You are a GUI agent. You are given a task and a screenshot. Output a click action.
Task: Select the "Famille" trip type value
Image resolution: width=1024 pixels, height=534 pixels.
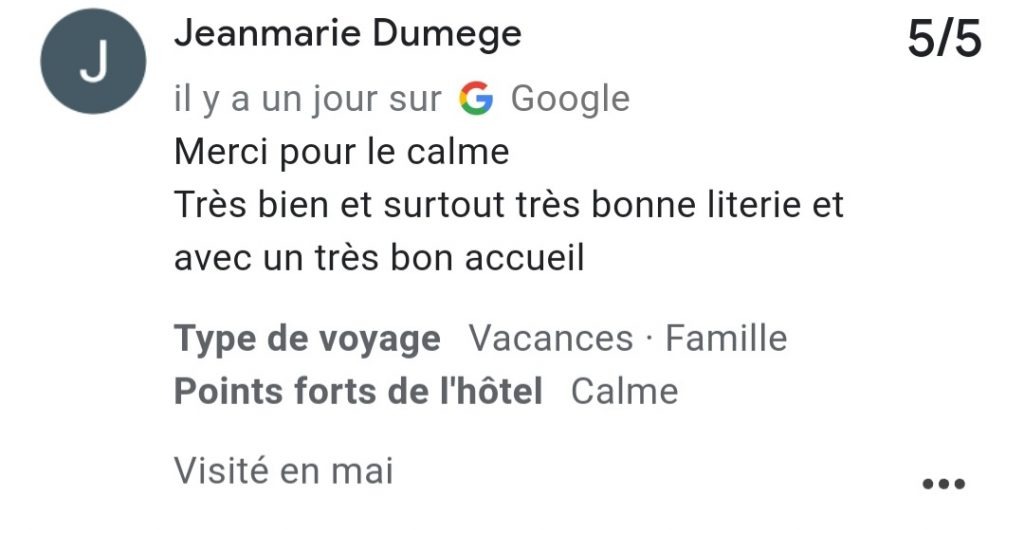click(726, 338)
